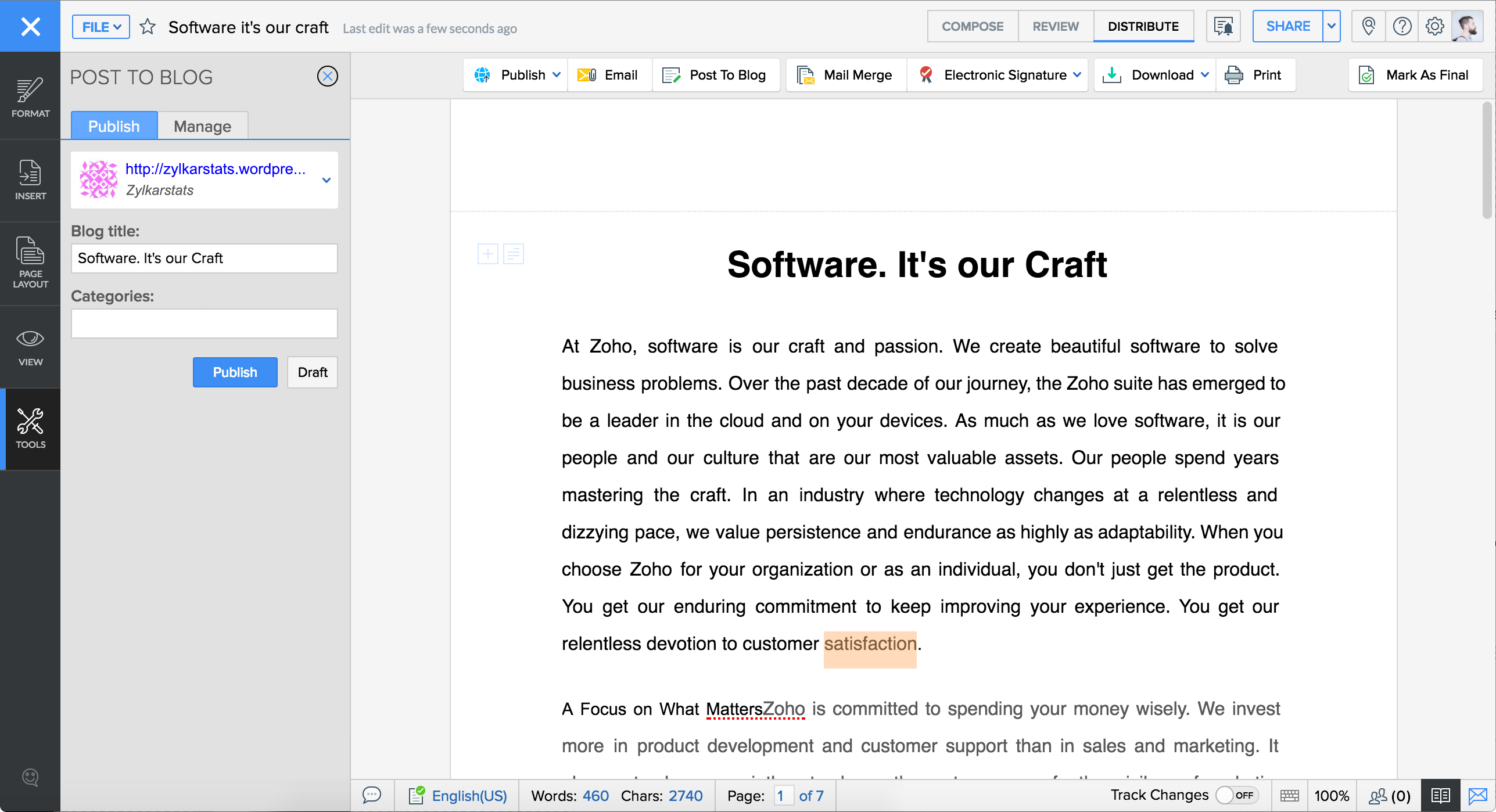Image resolution: width=1496 pixels, height=812 pixels.
Task: Open comments icon in status bar
Action: tap(372, 795)
